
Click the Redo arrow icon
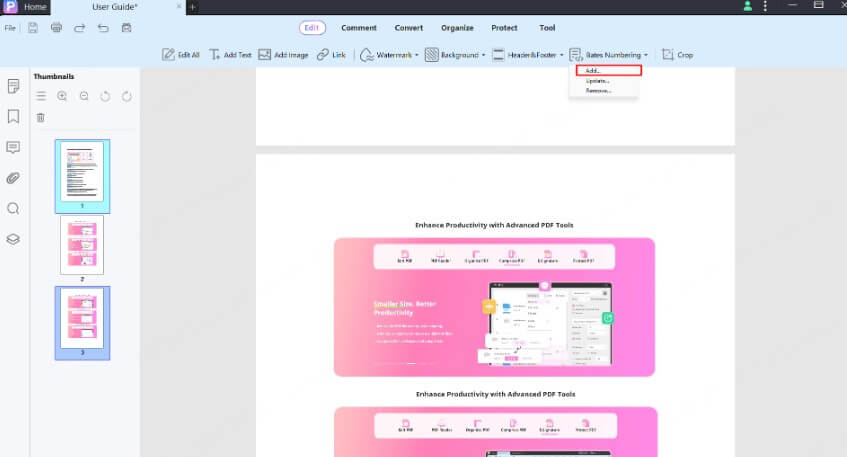[x=79, y=28]
